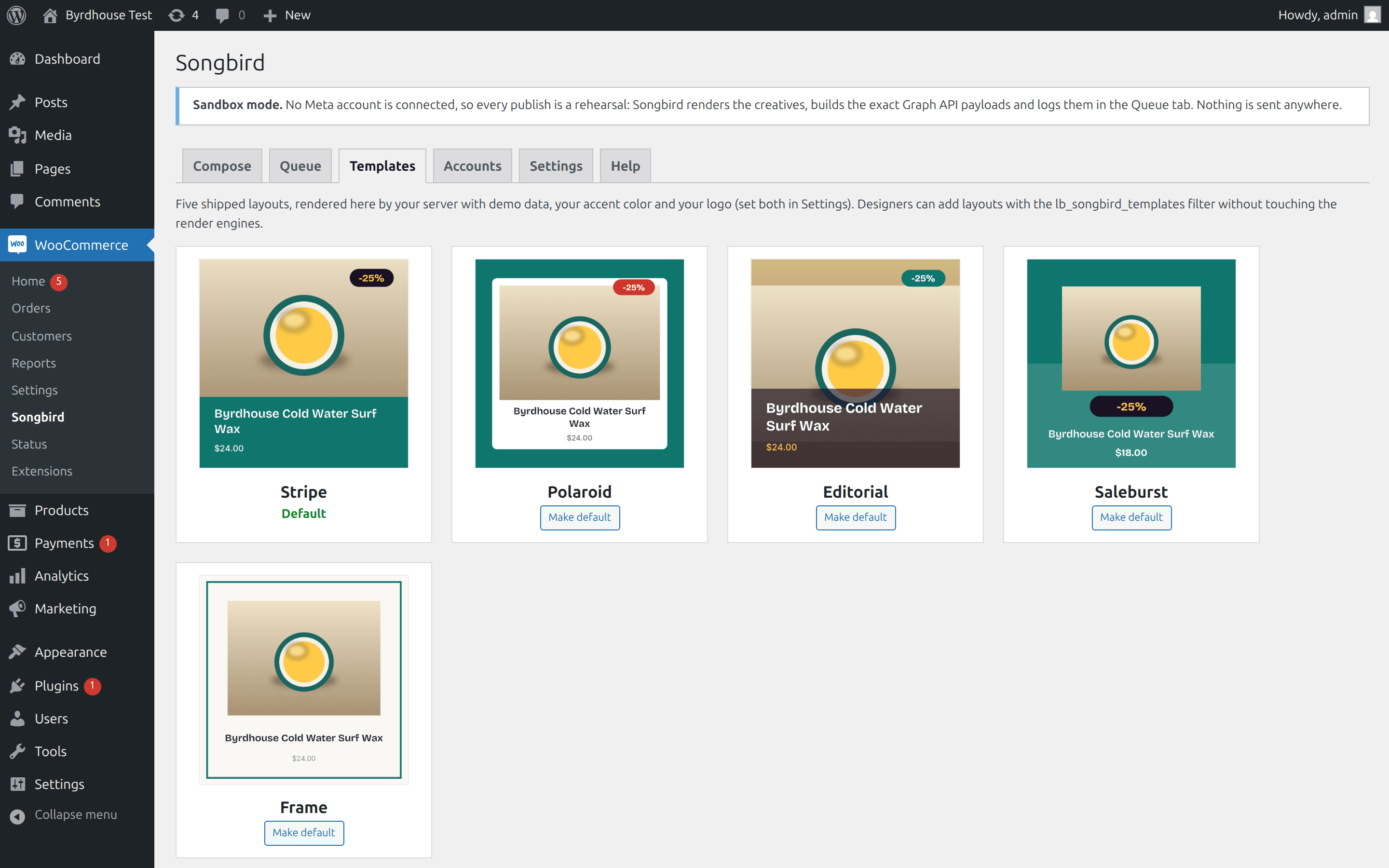Click the Comments speech icon in sidebar

(17, 202)
